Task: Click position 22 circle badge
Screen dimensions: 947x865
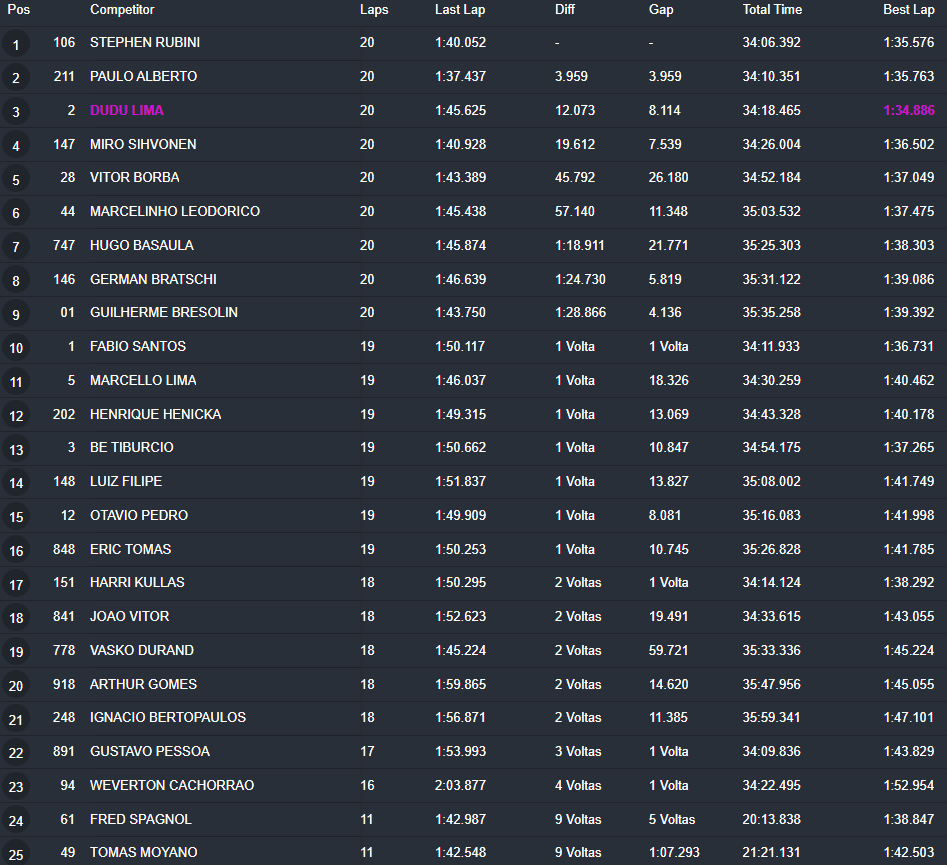Action: [16, 753]
